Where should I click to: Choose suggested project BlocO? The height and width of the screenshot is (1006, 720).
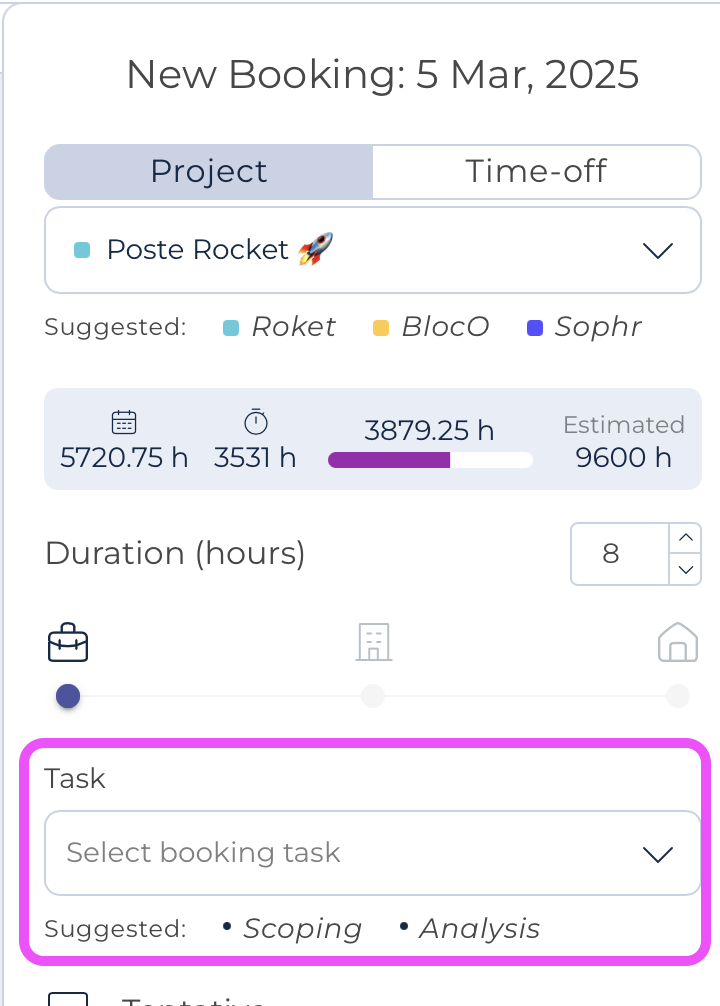coord(444,327)
